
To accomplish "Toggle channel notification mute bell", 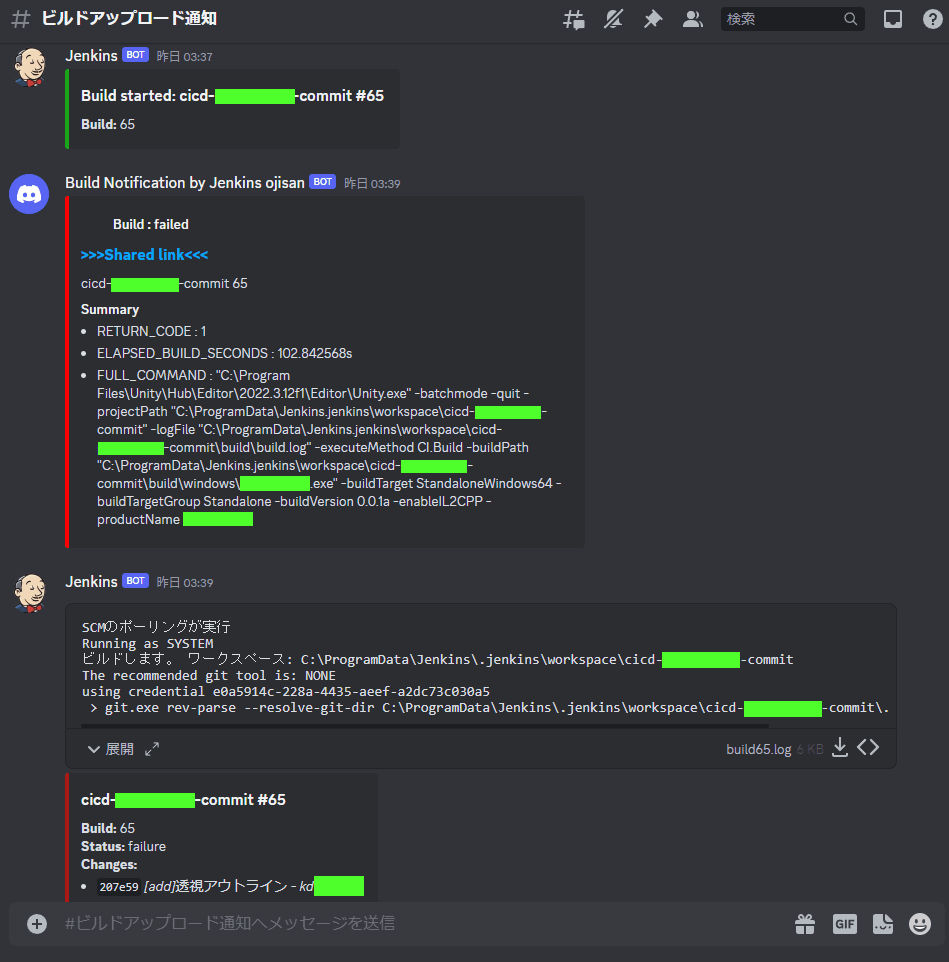I will [x=613, y=20].
